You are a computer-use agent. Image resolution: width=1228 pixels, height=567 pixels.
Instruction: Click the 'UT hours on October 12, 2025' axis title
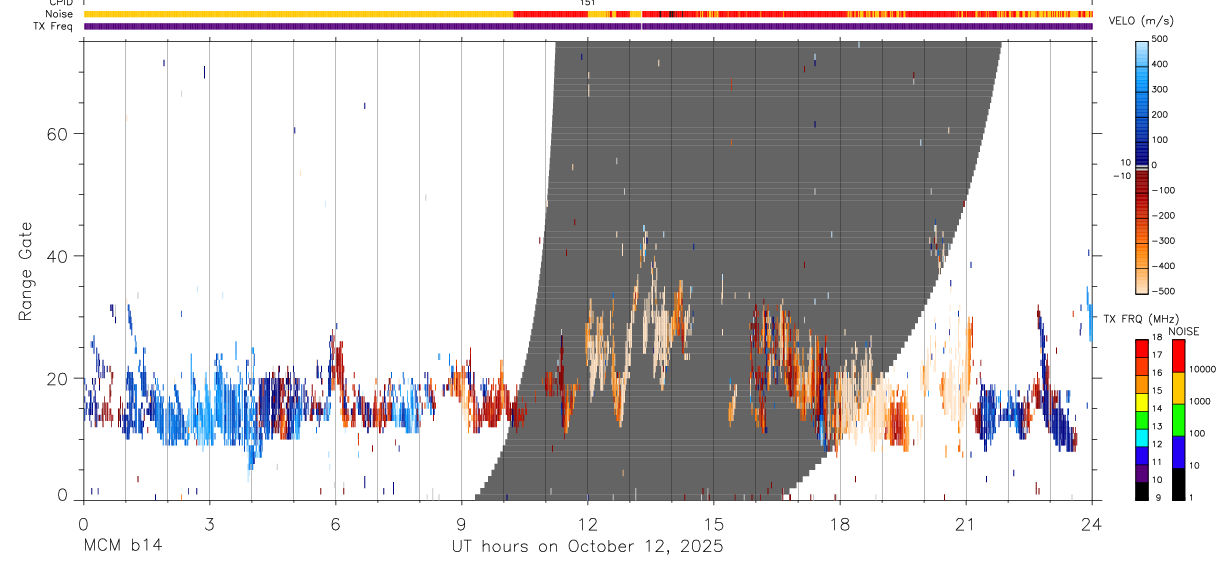click(587, 547)
